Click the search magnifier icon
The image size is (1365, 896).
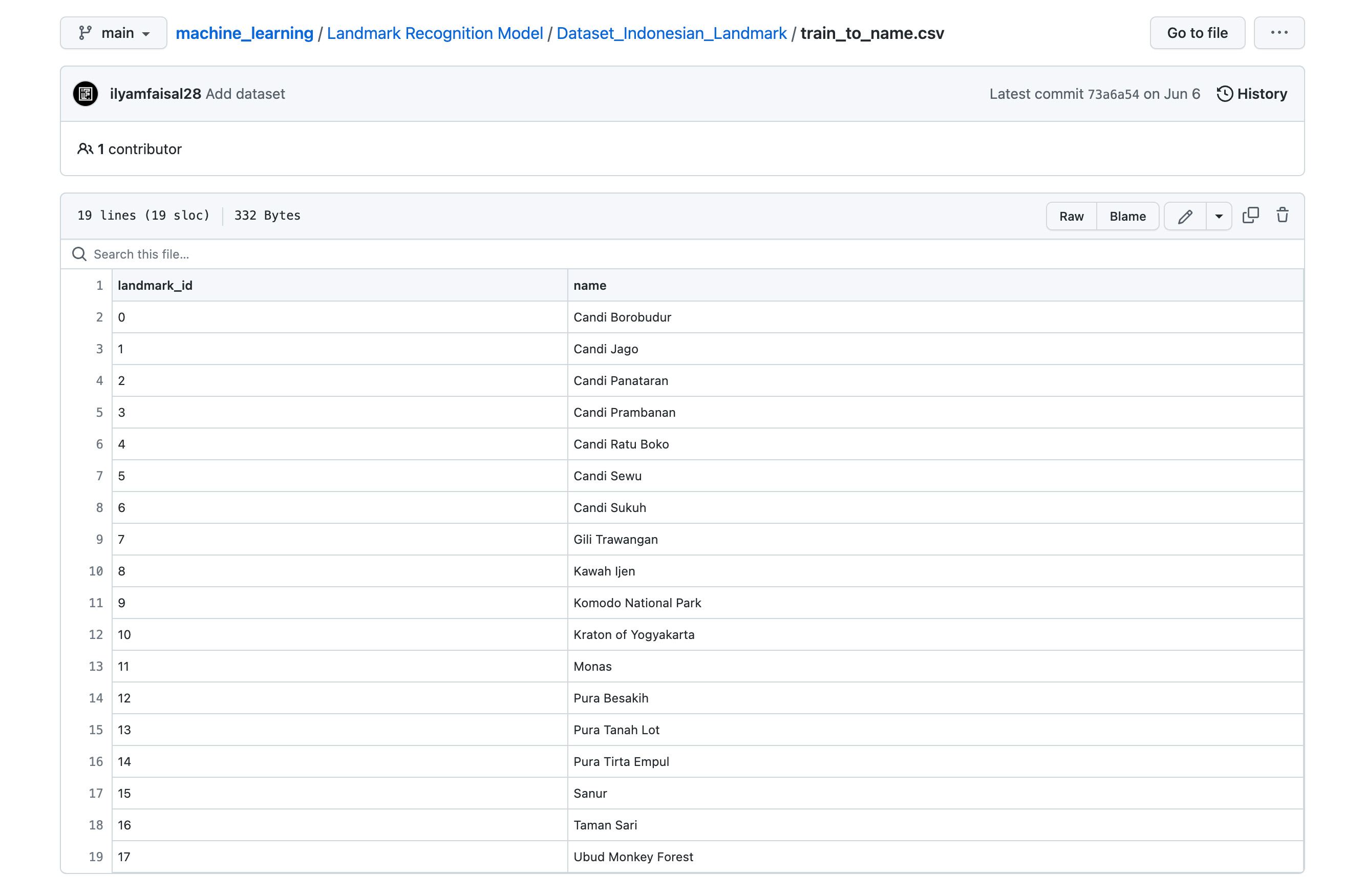79,254
